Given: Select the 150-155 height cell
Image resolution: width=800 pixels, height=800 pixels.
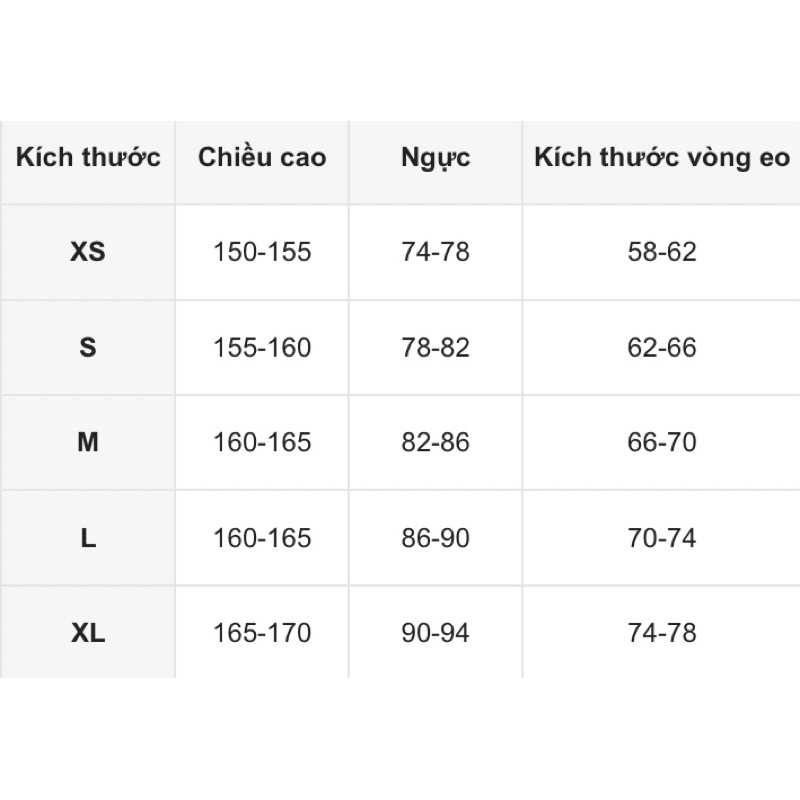Looking at the screenshot, I should [x=262, y=252].
